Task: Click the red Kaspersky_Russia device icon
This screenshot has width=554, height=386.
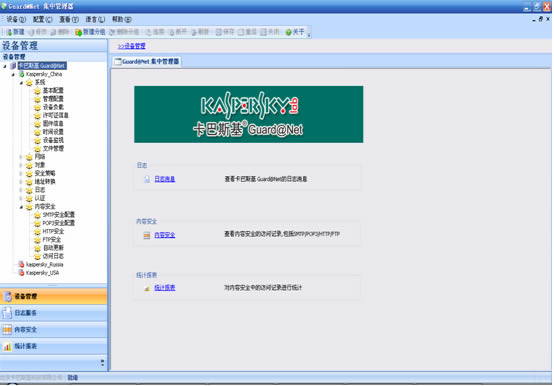Action: point(22,265)
